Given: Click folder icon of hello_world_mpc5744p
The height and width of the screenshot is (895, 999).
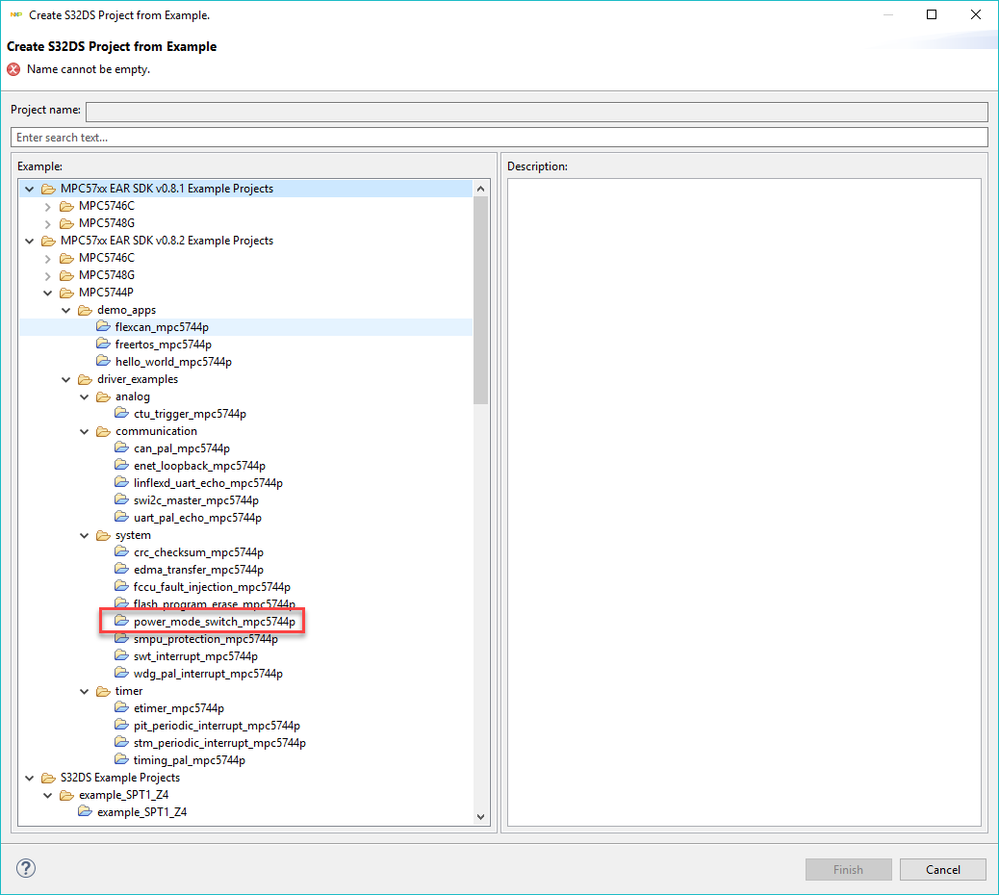Looking at the screenshot, I should [x=103, y=361].
